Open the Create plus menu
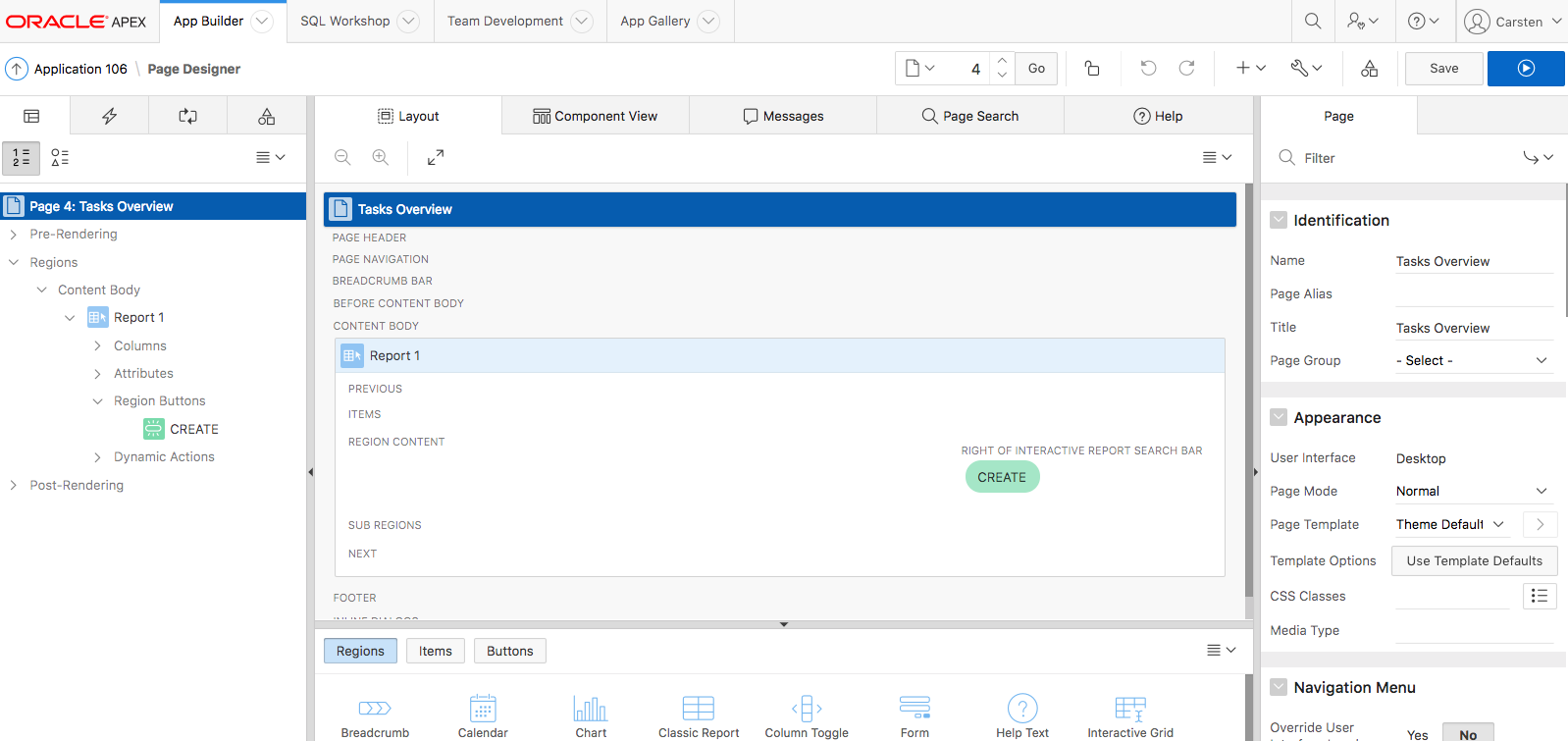 coord(1251,69)
